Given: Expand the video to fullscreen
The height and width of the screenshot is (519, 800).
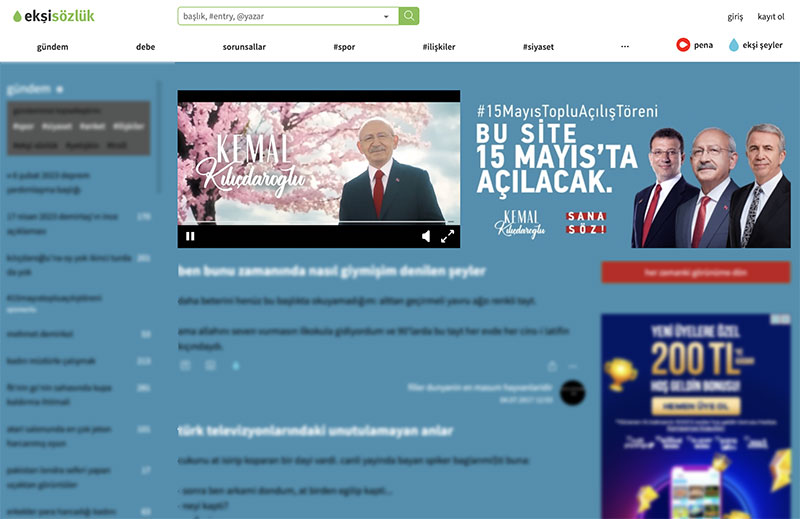Looking at the screenshot, I should point(448,237).
